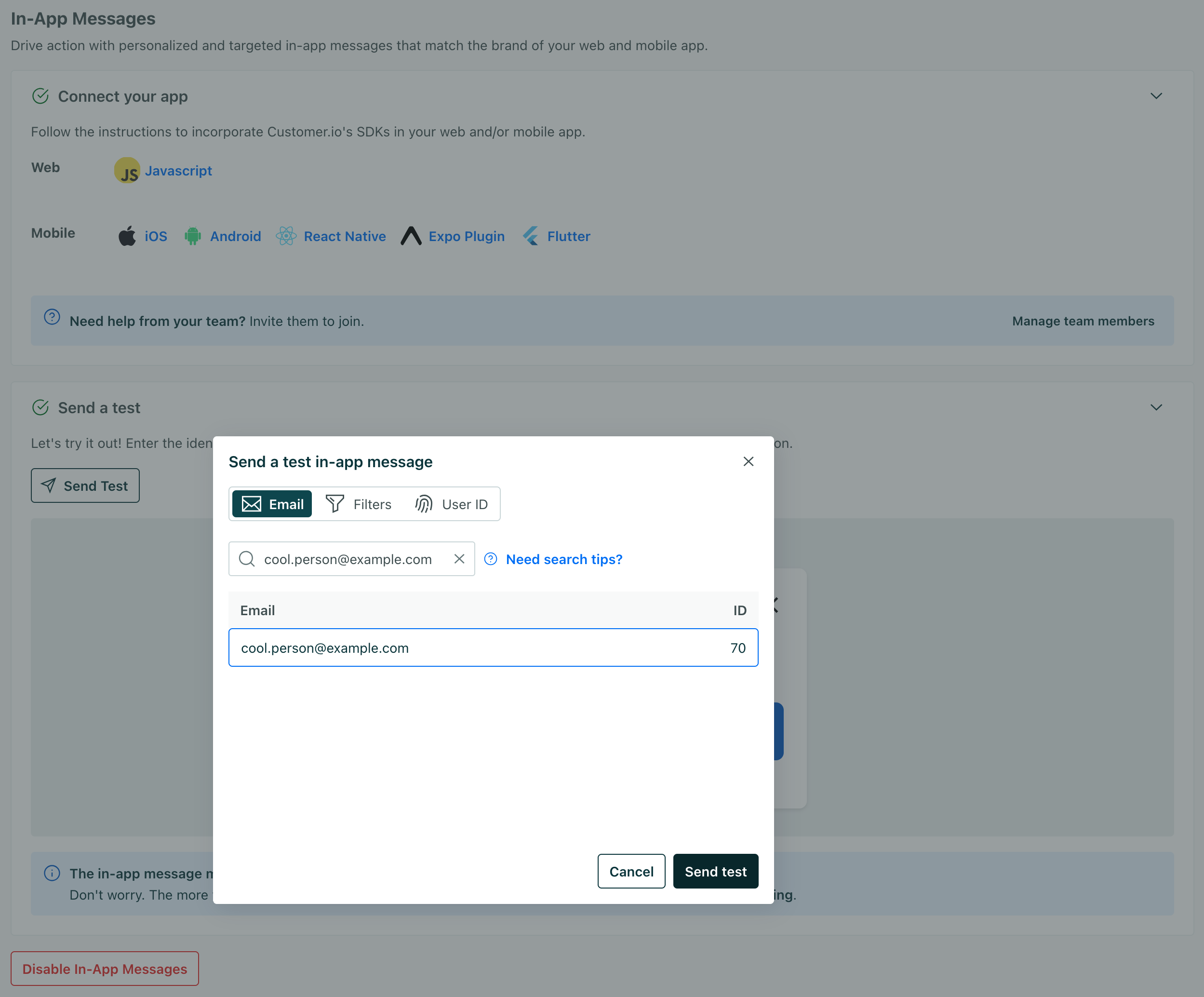The width and height of the screenshot is (1204, 997).
Task: Select the Email search mode
Action: [271, 504]
